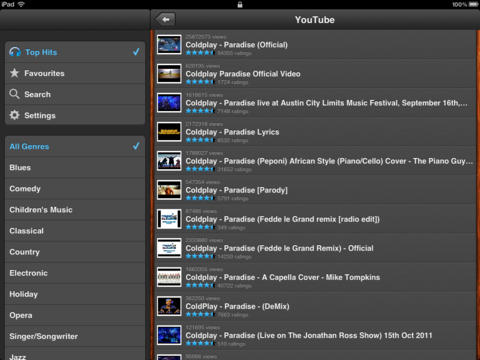This screenshot has height=360, width=480.
Task: Click star rating of Coldplay - Paradise (Official)
Action: 200,53
